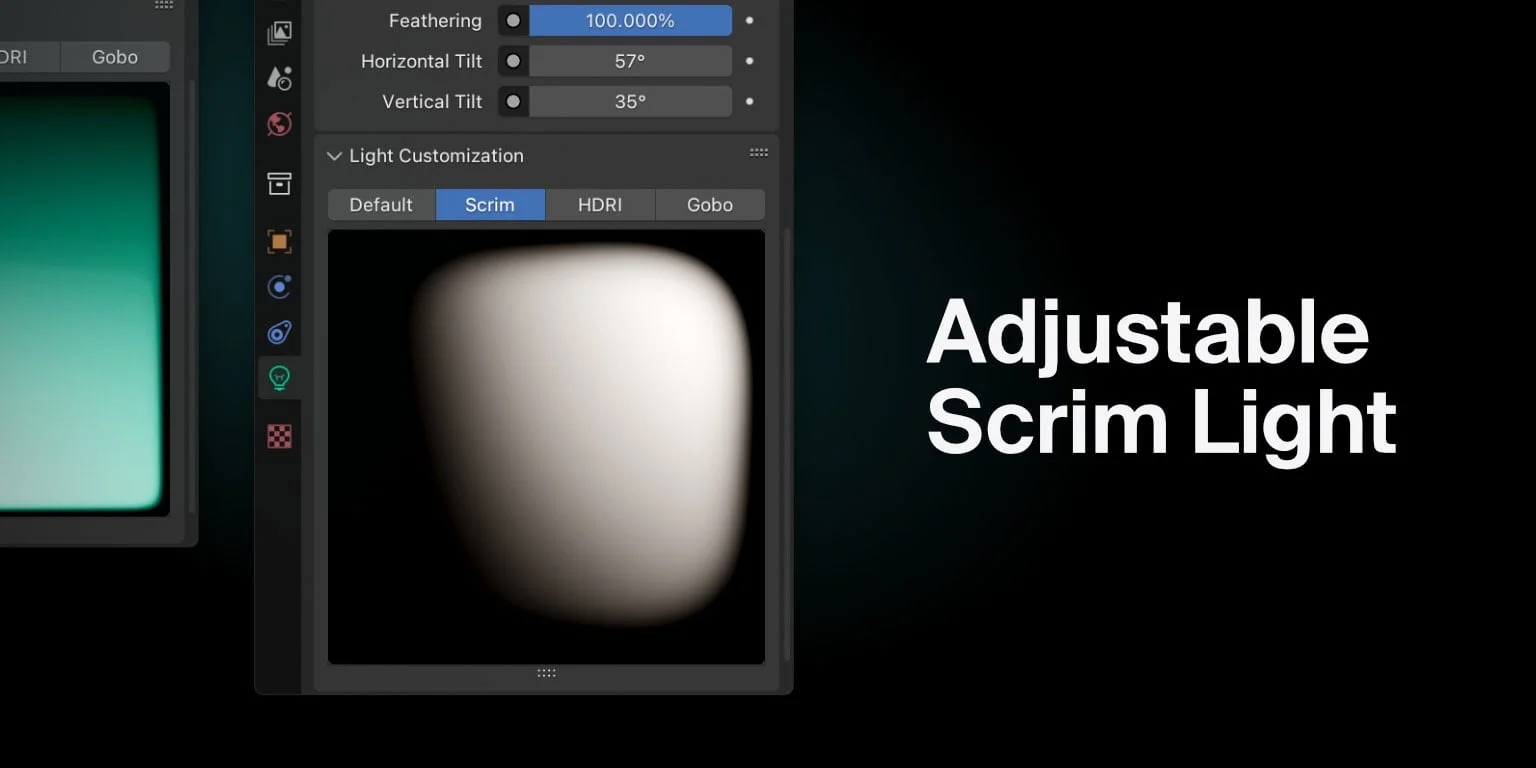Open the checkered Texture properties icon
This screenshot has height=768, width=1536.
(280, 436)
